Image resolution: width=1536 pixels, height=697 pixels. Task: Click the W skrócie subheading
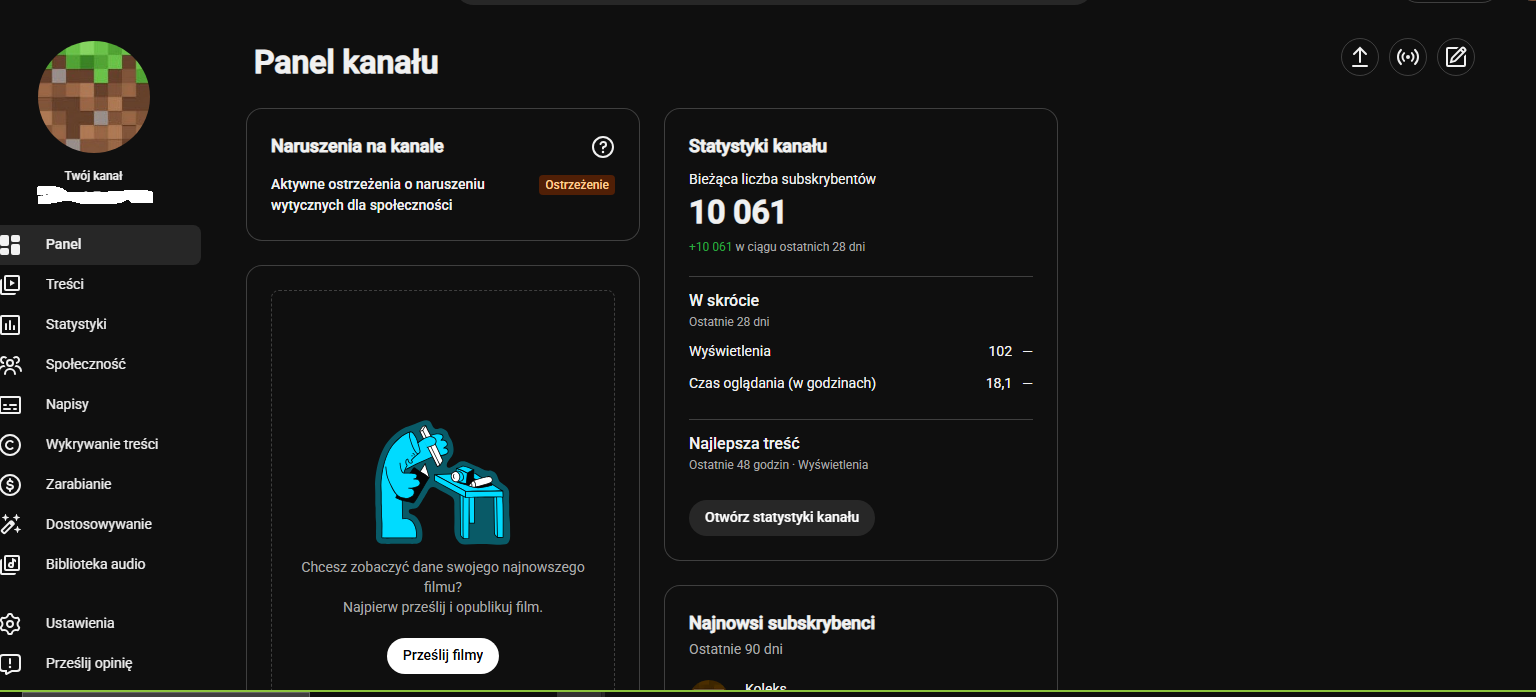[724, 300]
